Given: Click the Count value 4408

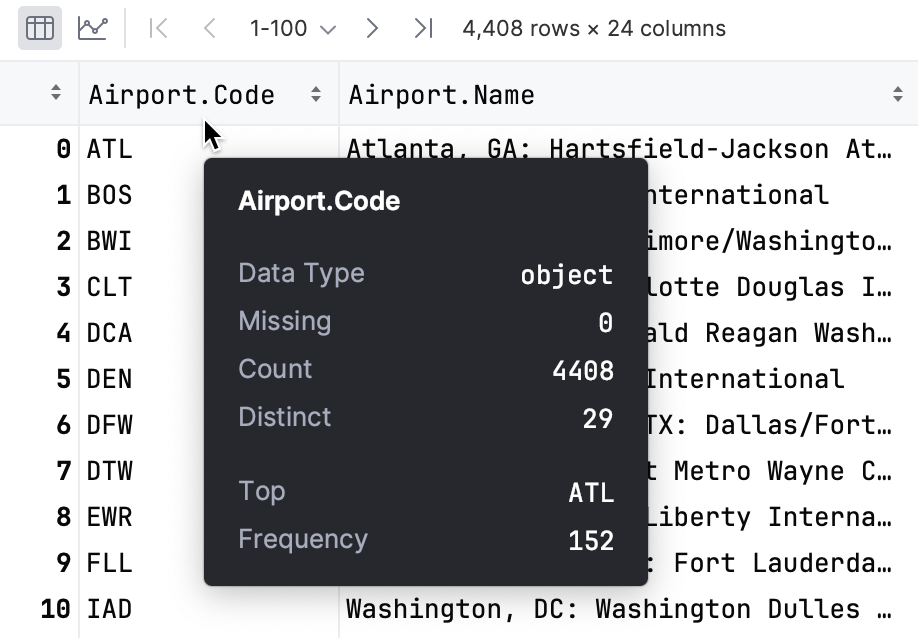Looking at the screenshot, I should [x=583, y=371].
